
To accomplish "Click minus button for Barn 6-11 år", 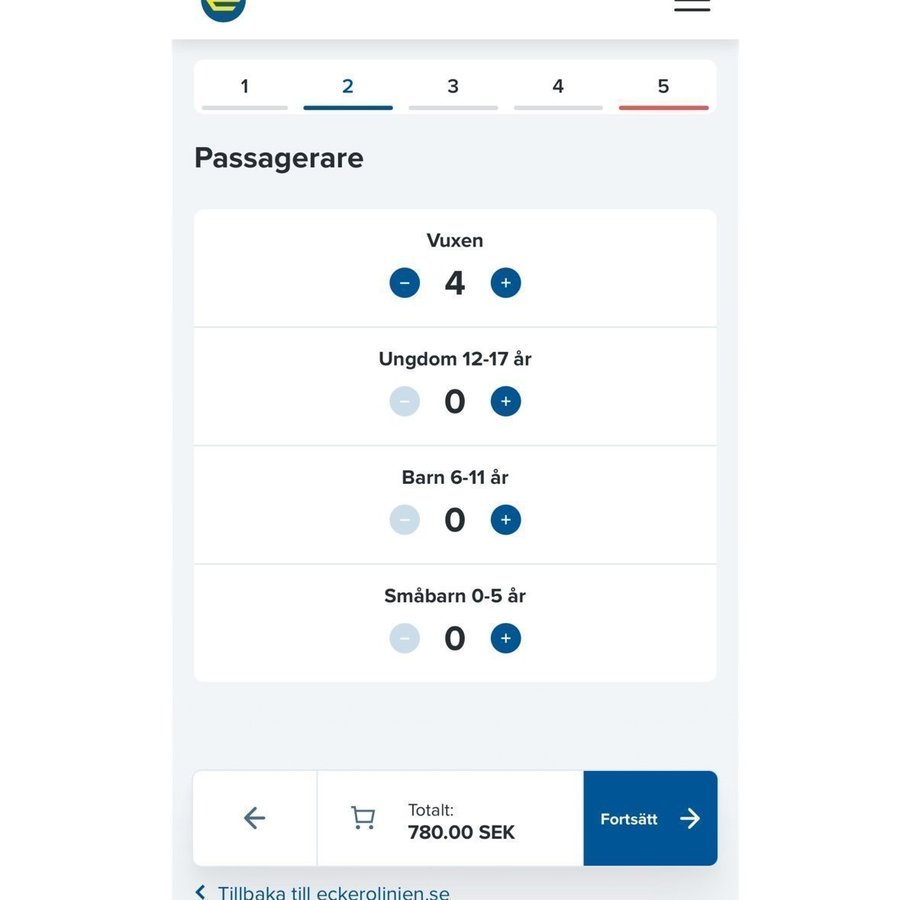I will point(405,520).
